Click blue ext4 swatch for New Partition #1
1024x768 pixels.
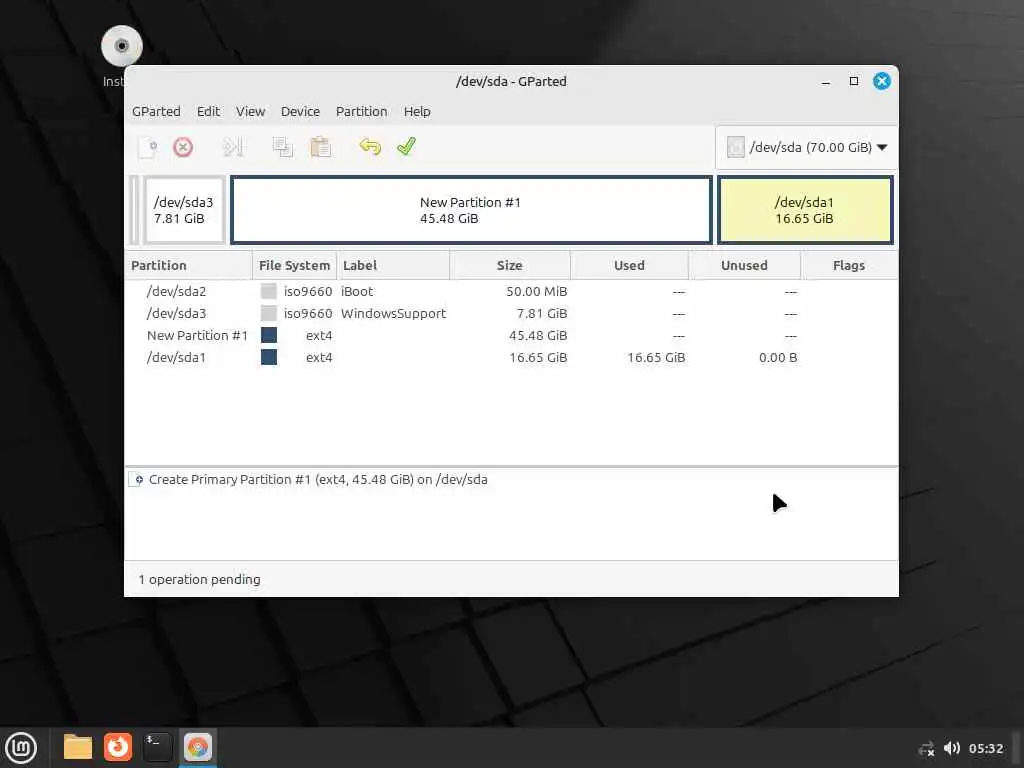(x=268, y=336)
